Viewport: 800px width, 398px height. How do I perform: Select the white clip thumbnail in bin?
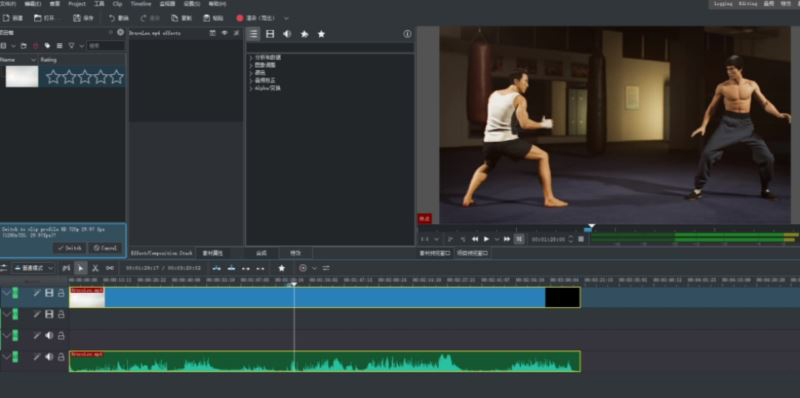coord(21,77)
